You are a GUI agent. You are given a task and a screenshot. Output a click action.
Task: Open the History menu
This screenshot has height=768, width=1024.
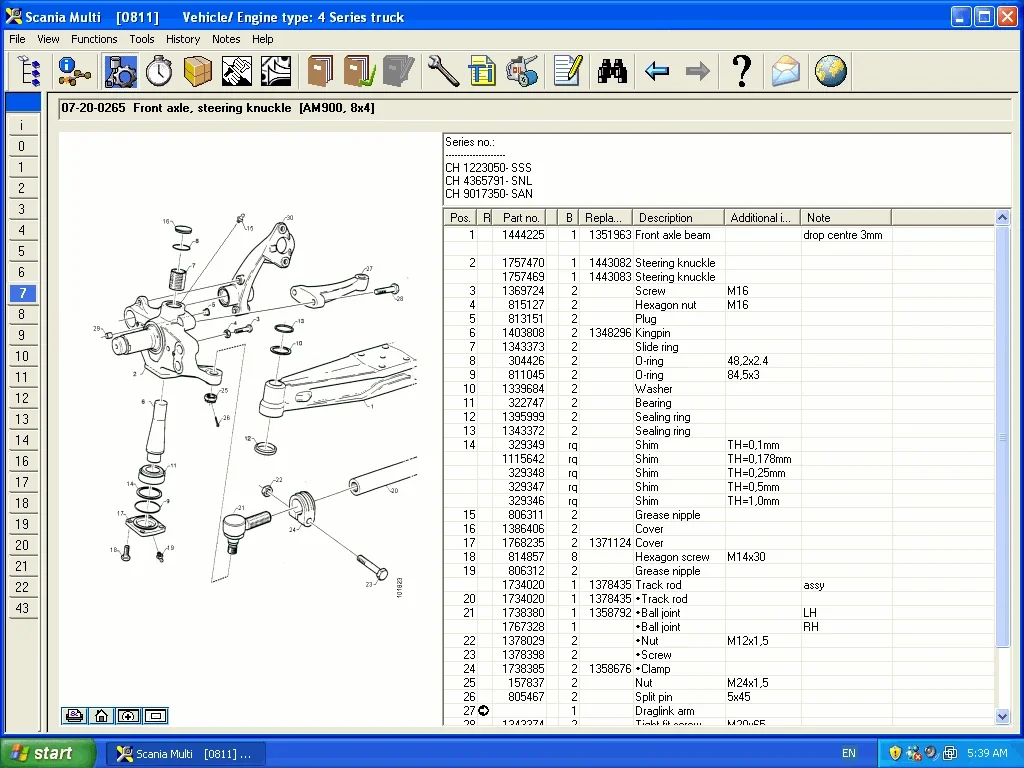(x=183, y=39)
